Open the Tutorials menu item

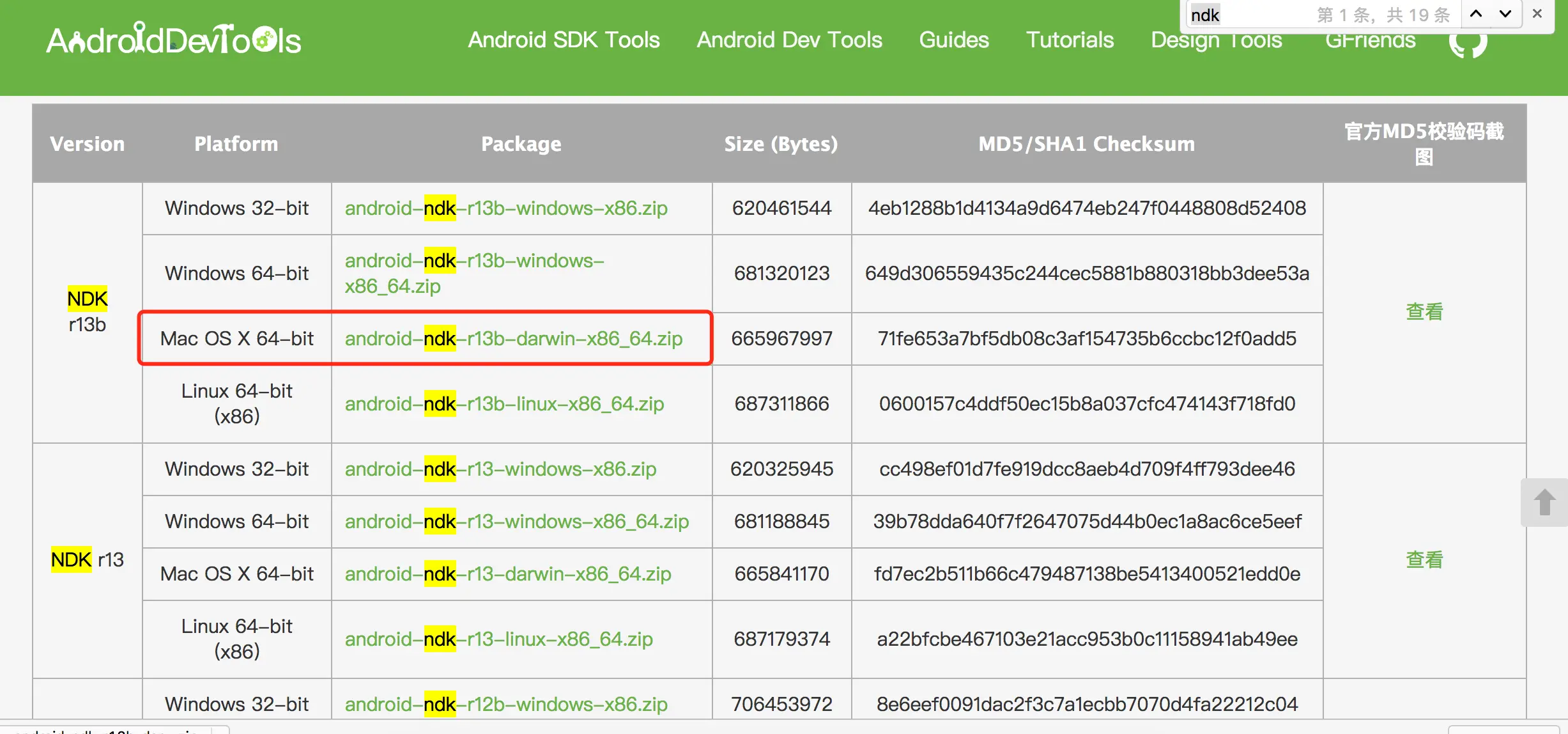(1070, 40)
